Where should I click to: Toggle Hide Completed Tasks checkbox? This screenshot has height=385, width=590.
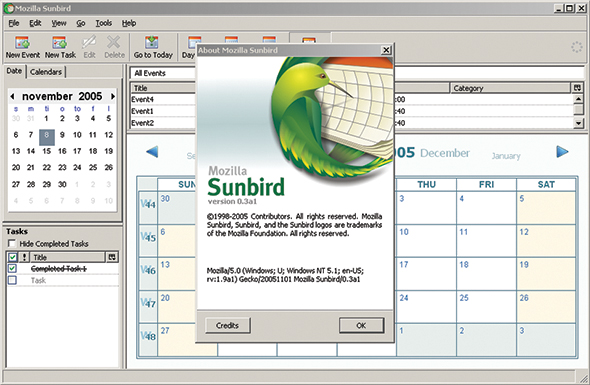tap(12, 243)
